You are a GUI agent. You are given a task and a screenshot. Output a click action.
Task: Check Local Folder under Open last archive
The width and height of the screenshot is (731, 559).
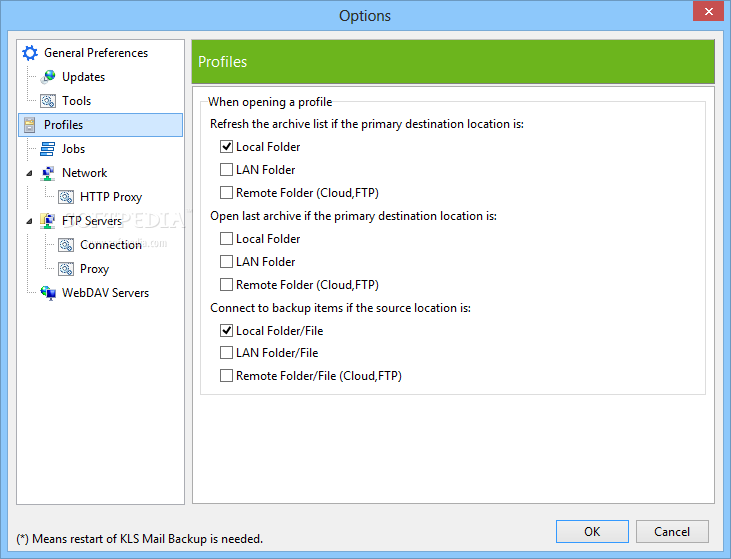click(x=226, y=238)
